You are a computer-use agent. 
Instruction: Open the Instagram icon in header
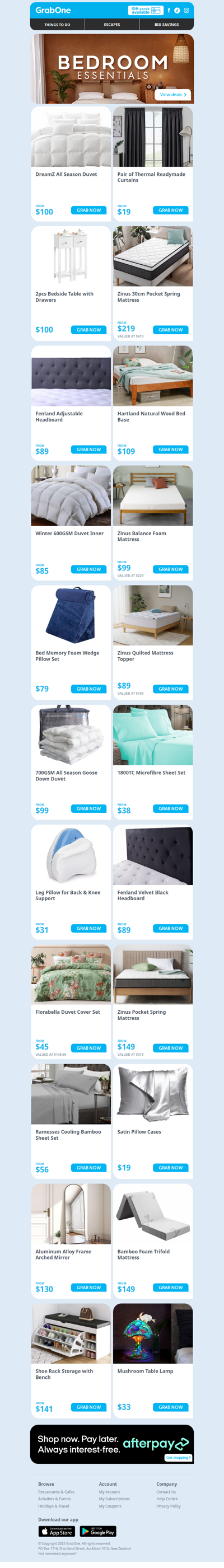coord(186,10)
